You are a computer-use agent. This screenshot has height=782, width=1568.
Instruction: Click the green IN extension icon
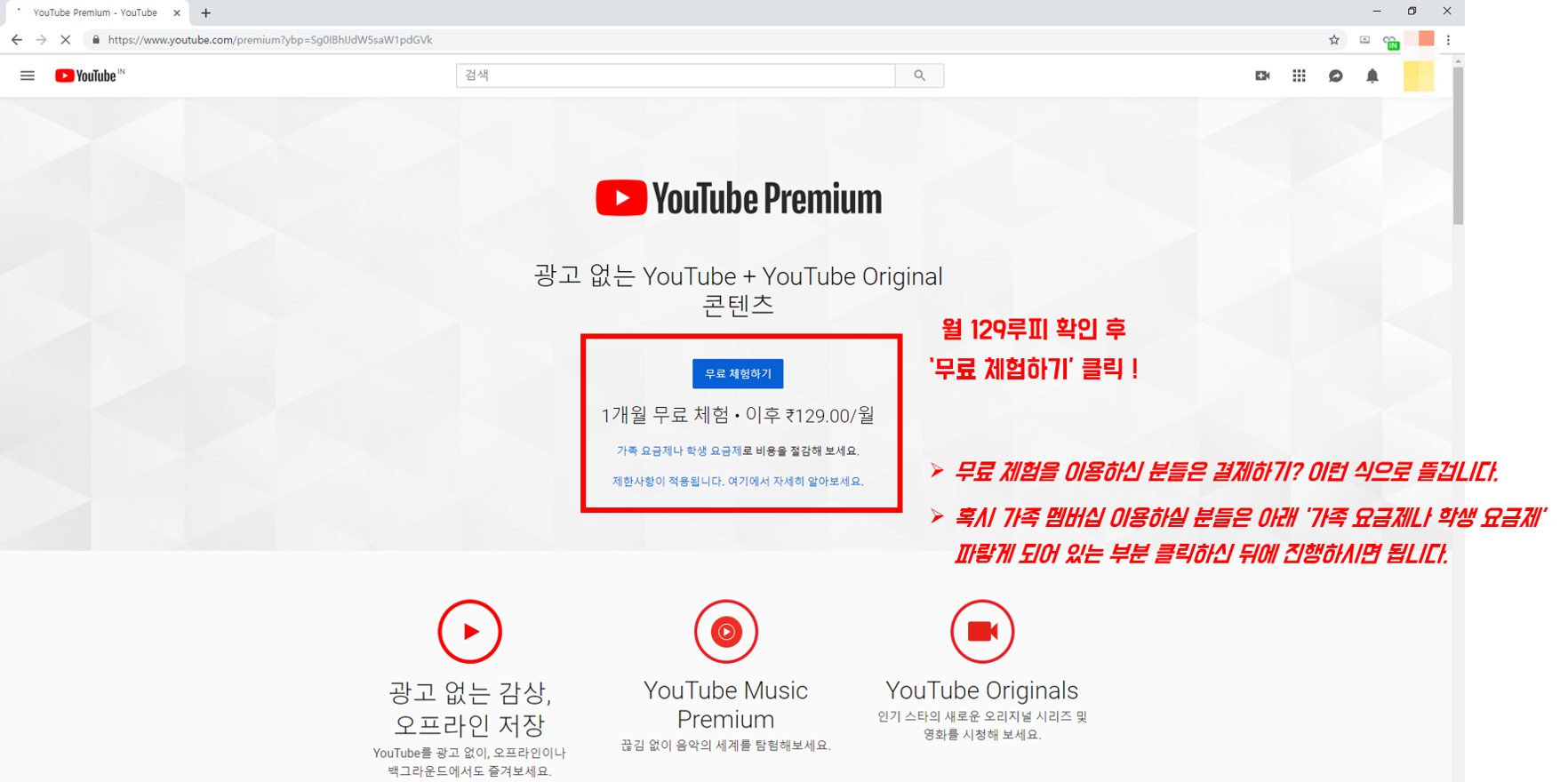pos(1391,41)
